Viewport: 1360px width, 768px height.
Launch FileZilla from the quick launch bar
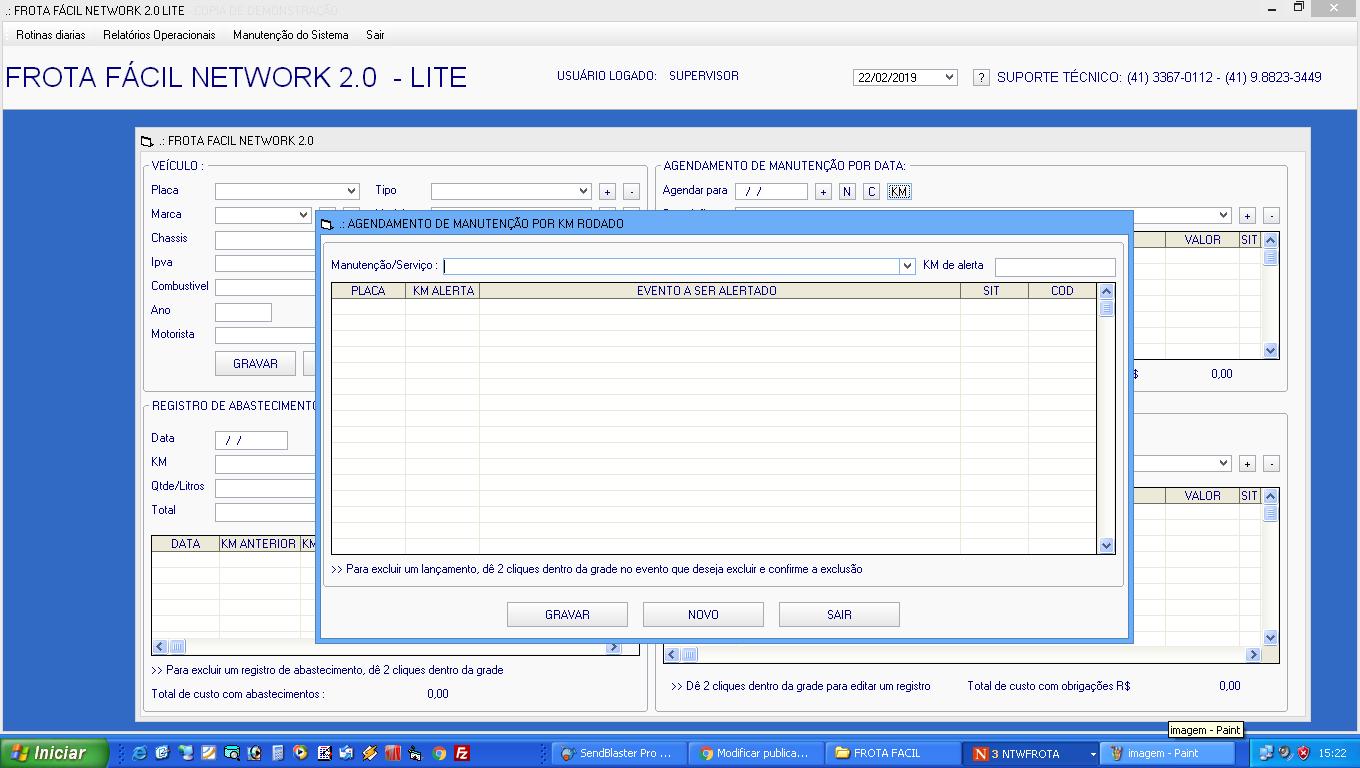(x=462, y=753)
